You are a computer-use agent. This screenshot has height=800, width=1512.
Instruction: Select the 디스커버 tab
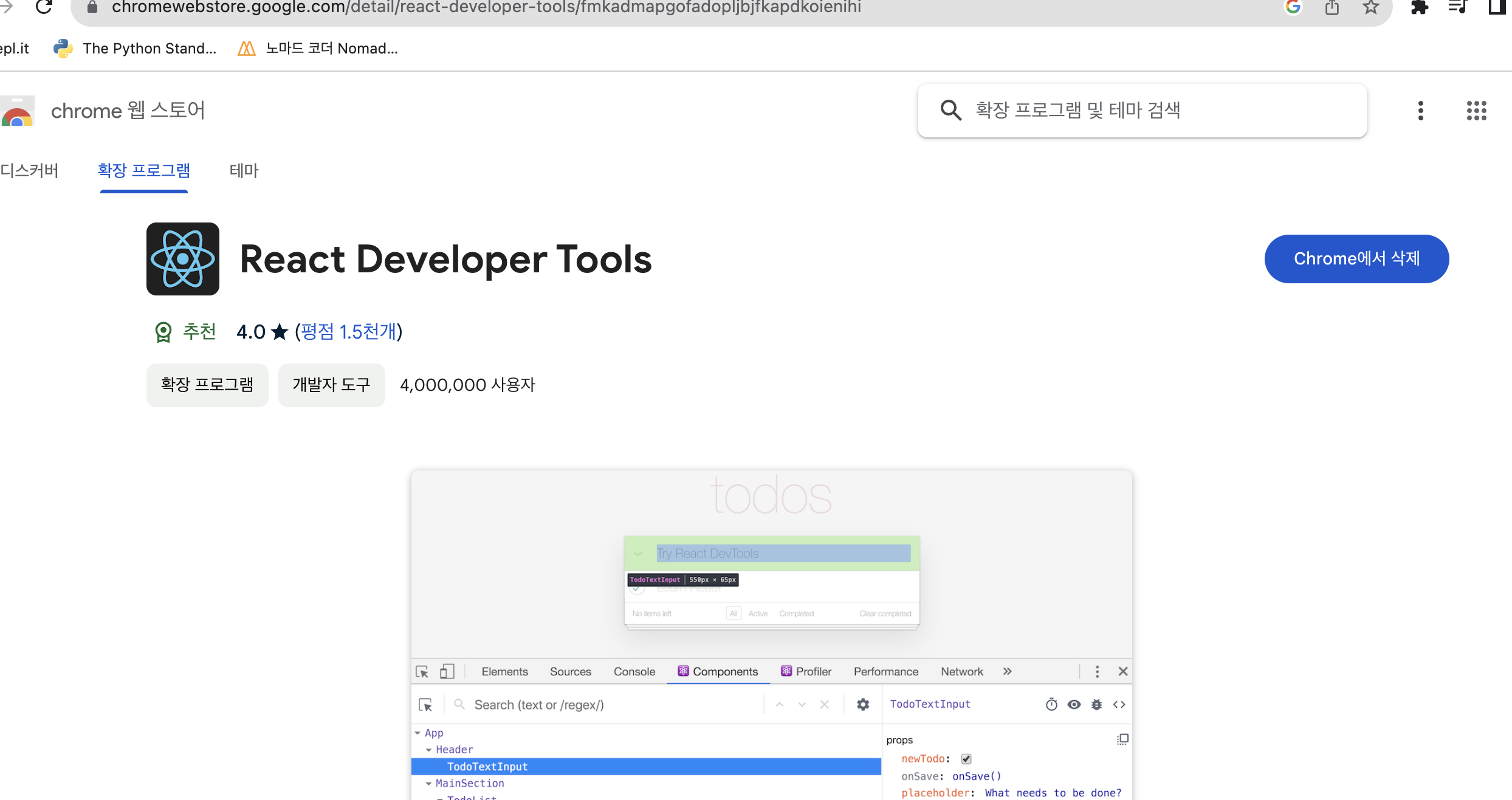click(x=29, y=170)
